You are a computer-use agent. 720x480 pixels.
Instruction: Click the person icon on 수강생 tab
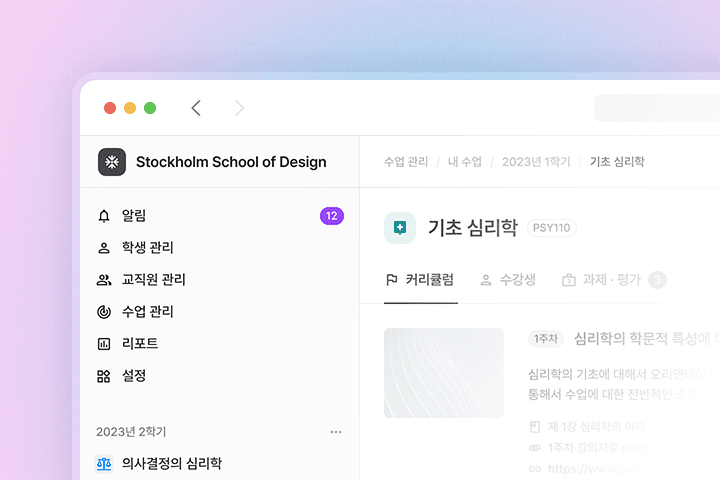(486, 280)
